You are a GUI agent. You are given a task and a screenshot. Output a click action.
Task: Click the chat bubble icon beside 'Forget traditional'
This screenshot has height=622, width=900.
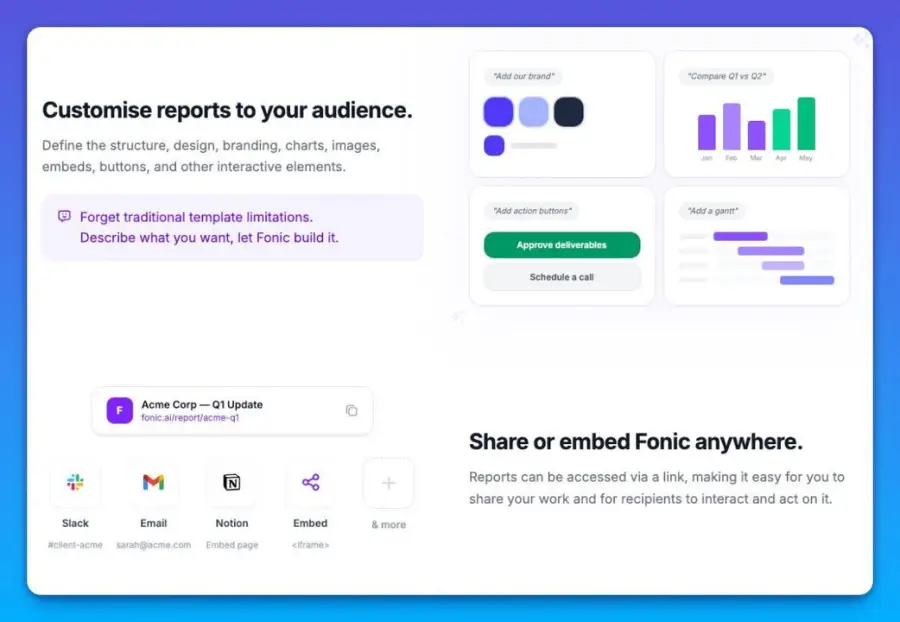[x=64, y=216]
